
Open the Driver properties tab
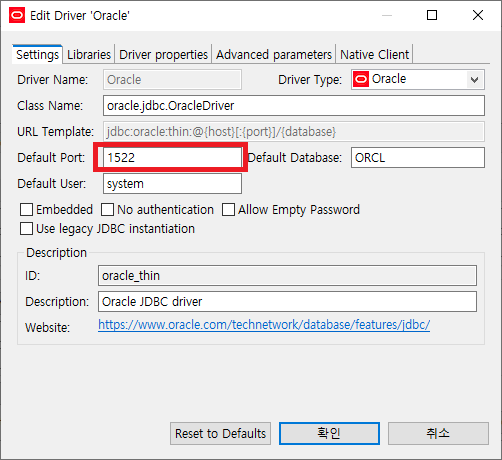tap(163, 54)
